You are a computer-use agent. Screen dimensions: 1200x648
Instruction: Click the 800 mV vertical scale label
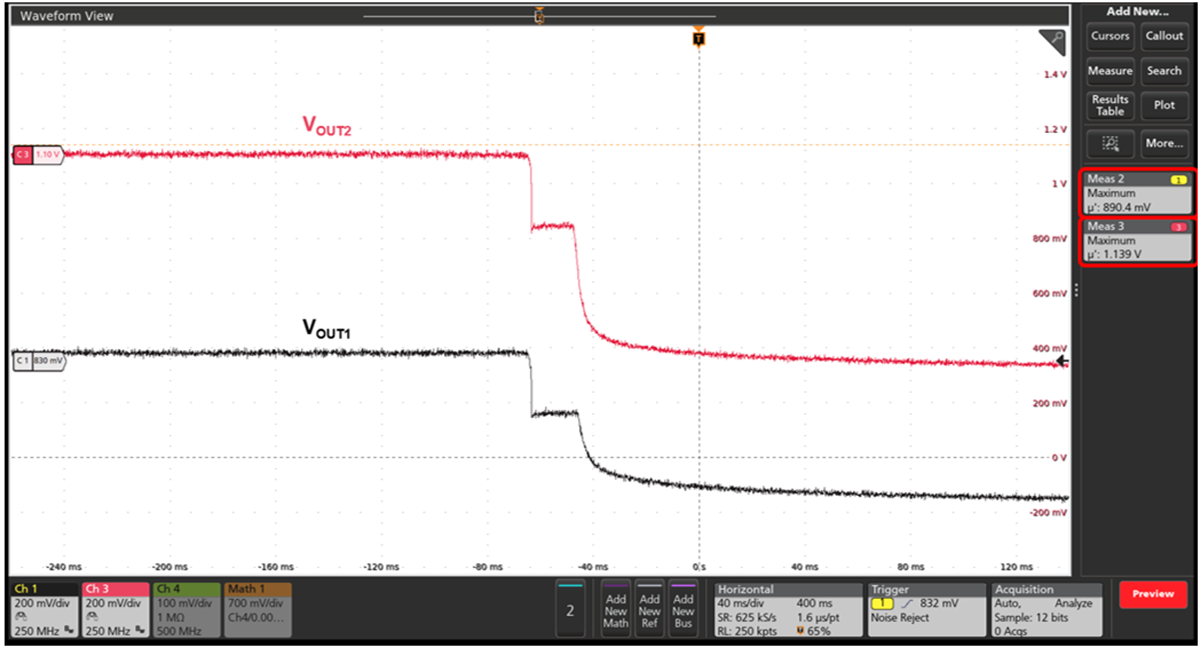click(1052, 239)
